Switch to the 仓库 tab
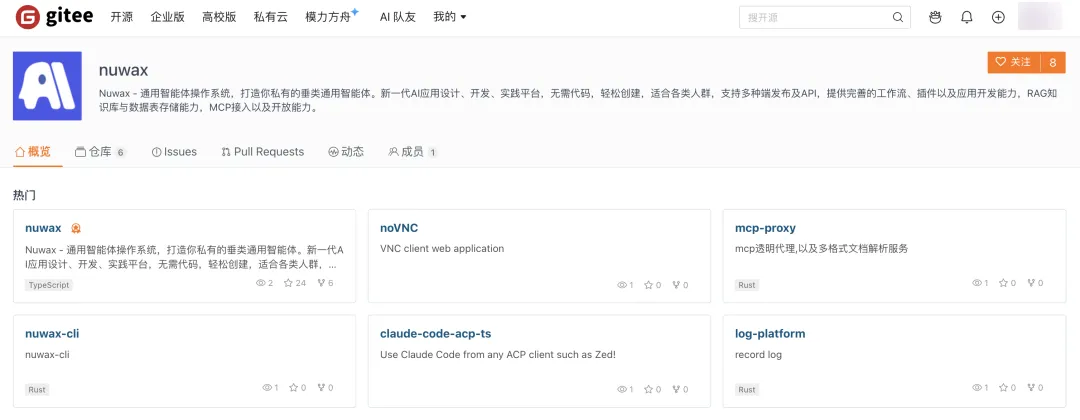 (101, 152)
